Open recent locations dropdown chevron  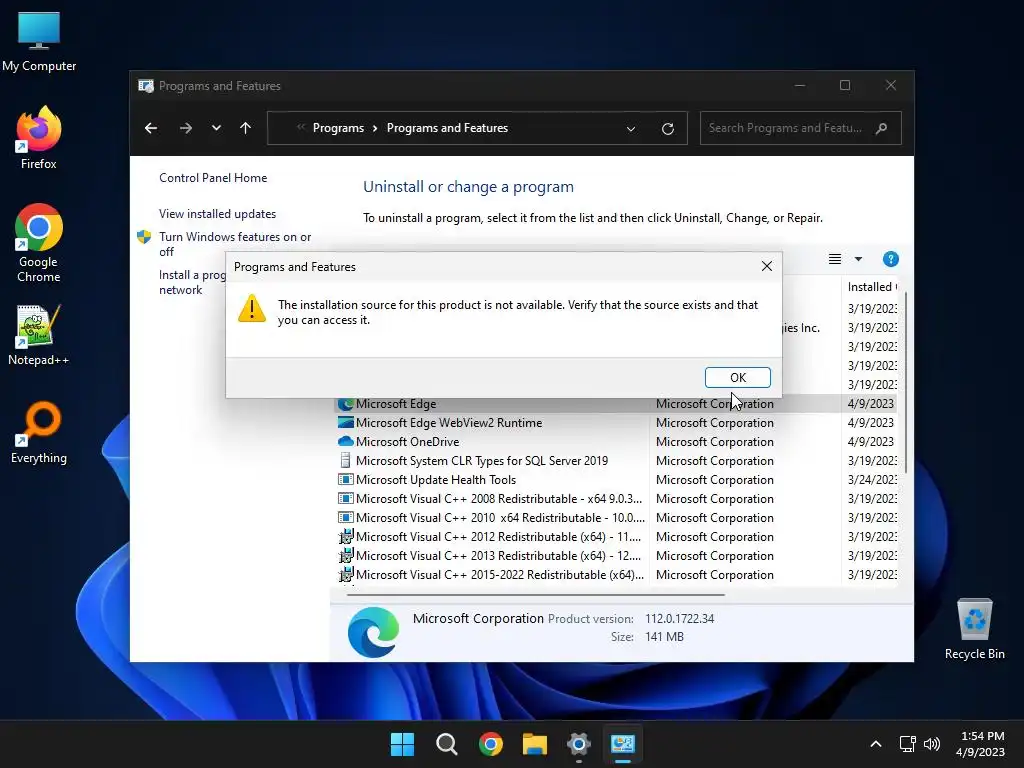coord(216,128)
